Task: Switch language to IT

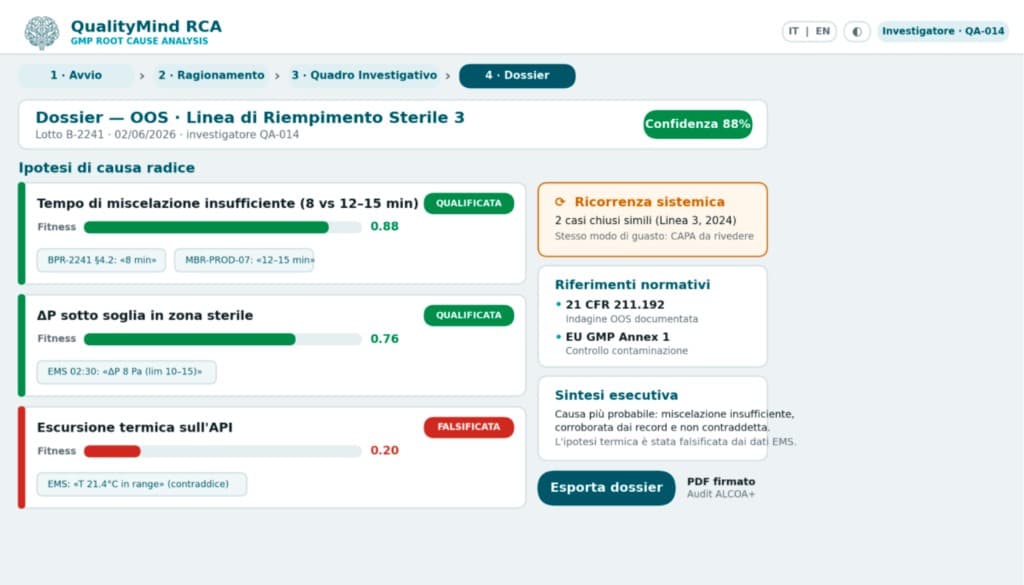Action: [x=793, y=31]
